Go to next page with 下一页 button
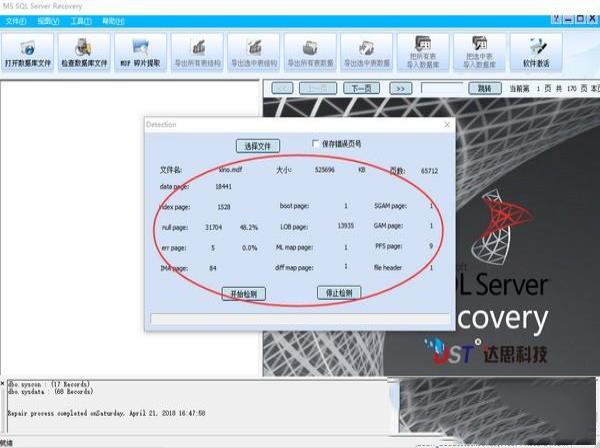This screenshot has width=600, height=448. 362,88
